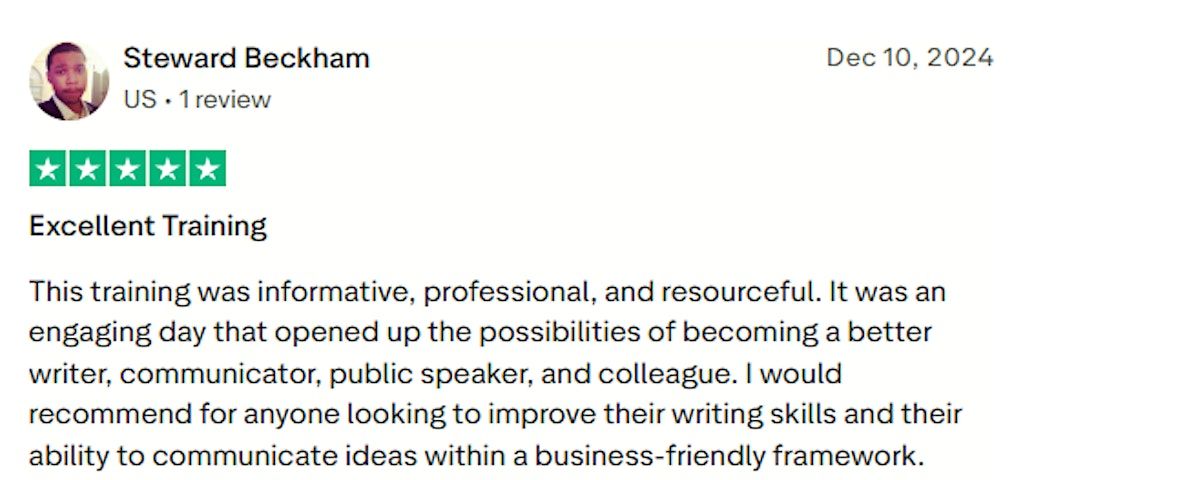Click the dot separator after "US"
This screenshot has width=1200, height=480.
[x=167, y=100]
